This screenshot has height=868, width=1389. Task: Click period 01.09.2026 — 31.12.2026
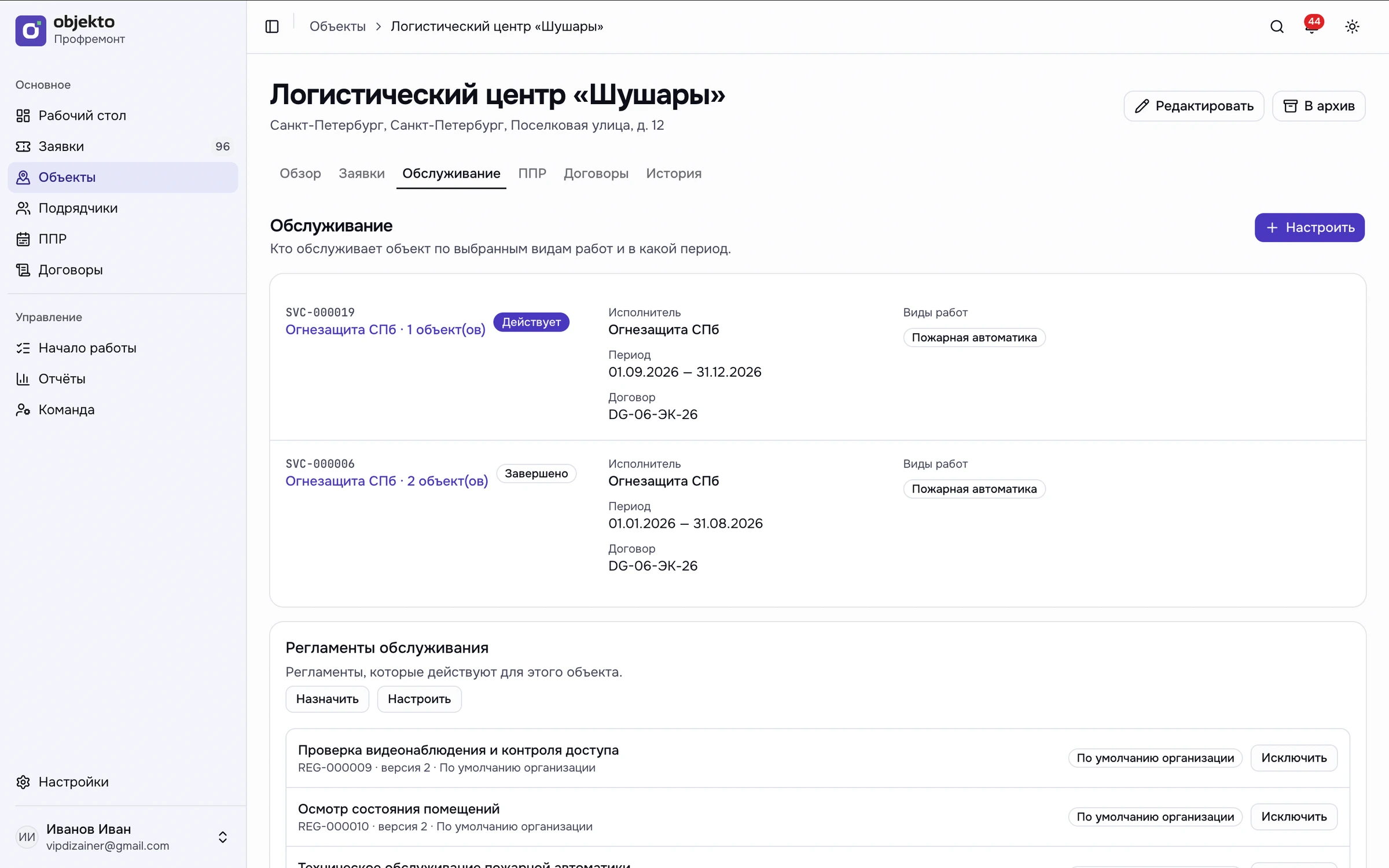[x=685, y=372]
